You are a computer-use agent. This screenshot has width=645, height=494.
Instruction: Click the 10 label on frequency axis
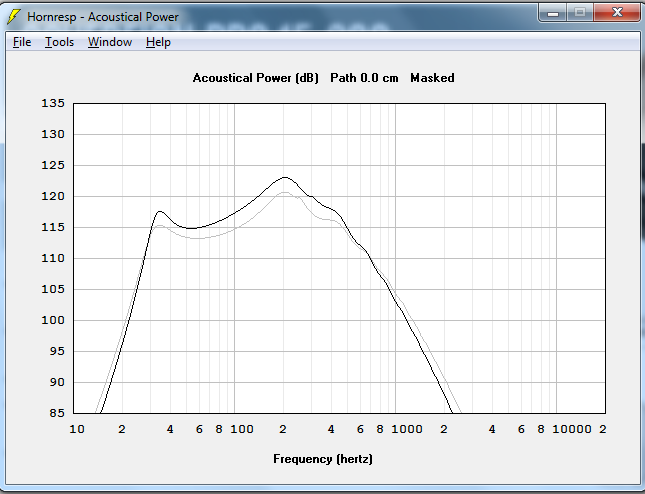coord(77,429)
